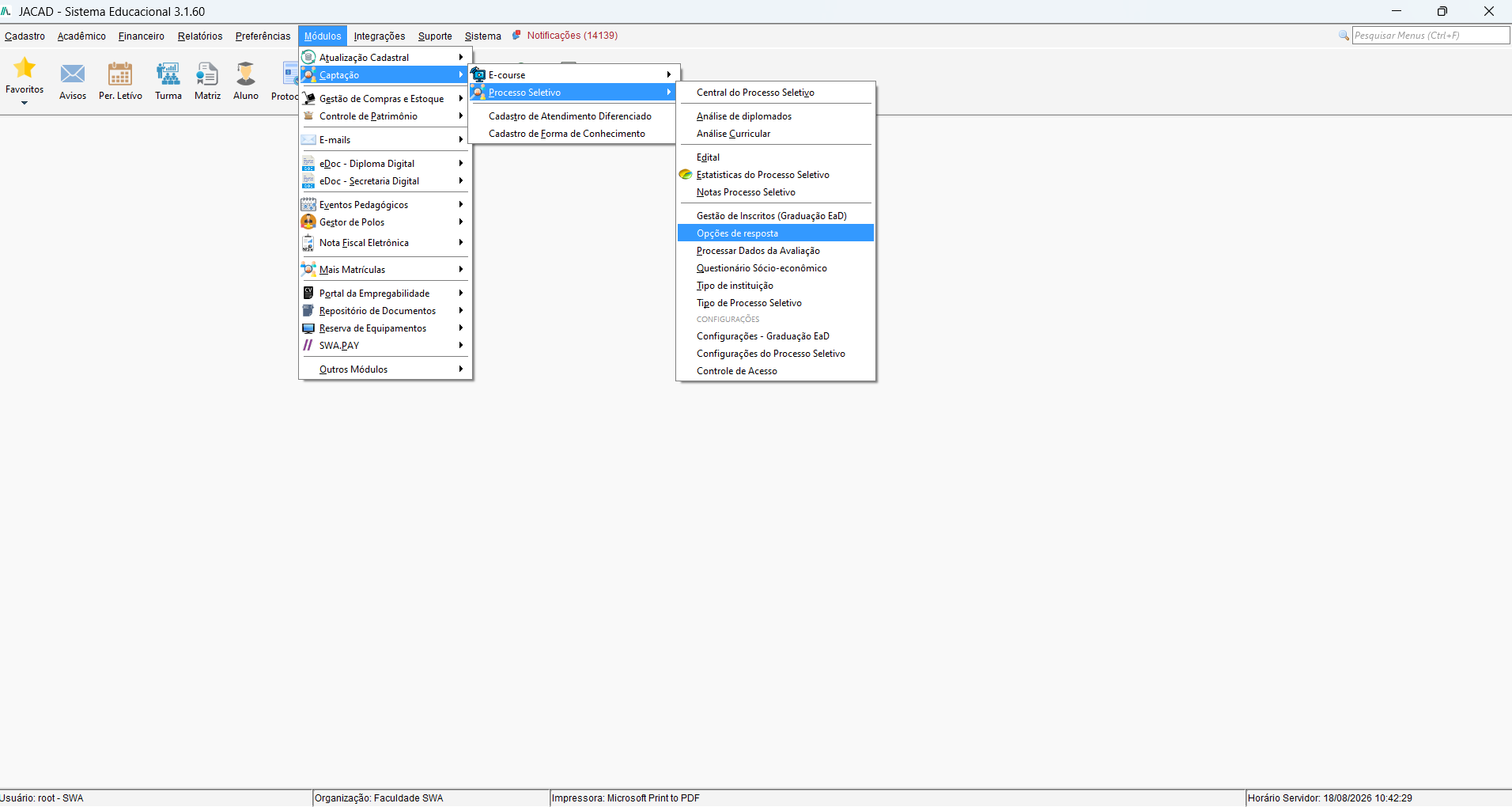1512x807 pixels.
Task: Click the eDoc - Secretaria Digital icon
Action: point(308,180)
